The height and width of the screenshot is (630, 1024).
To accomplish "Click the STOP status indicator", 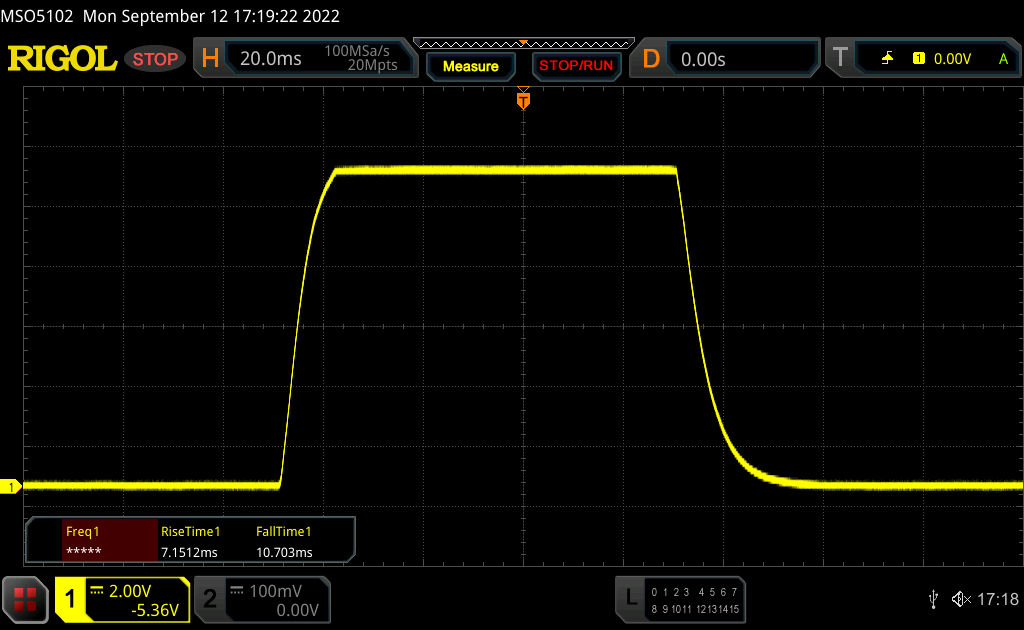I will click(x=155, y=59).
